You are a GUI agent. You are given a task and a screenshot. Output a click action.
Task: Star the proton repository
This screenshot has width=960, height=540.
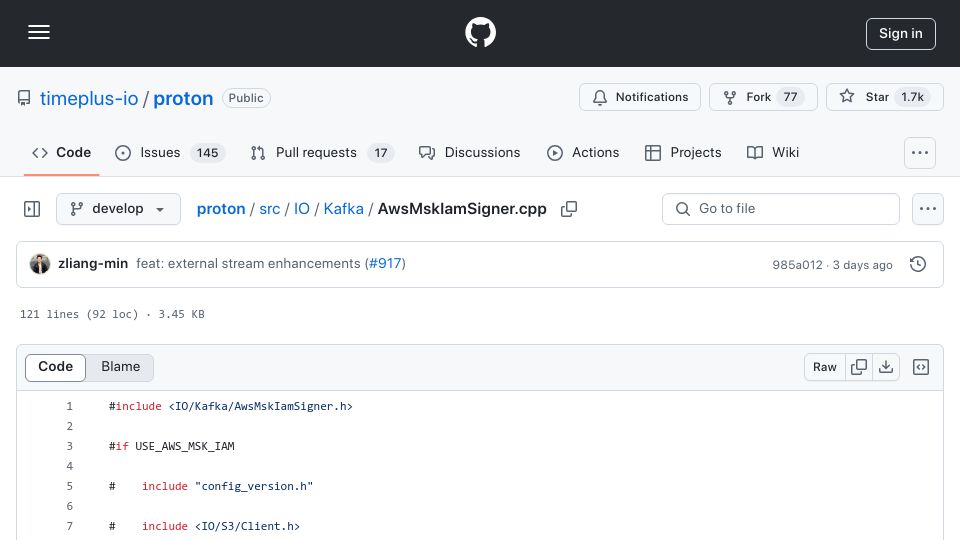click(x=885, y=97)
